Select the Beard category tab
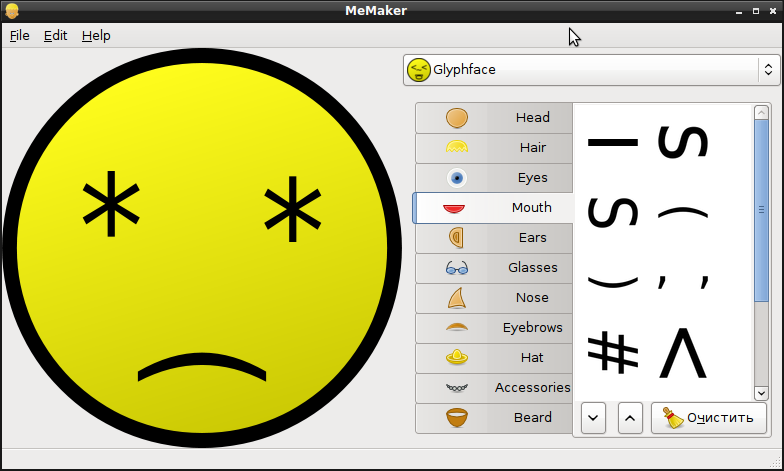784x471 pixels. click(494, 418)
